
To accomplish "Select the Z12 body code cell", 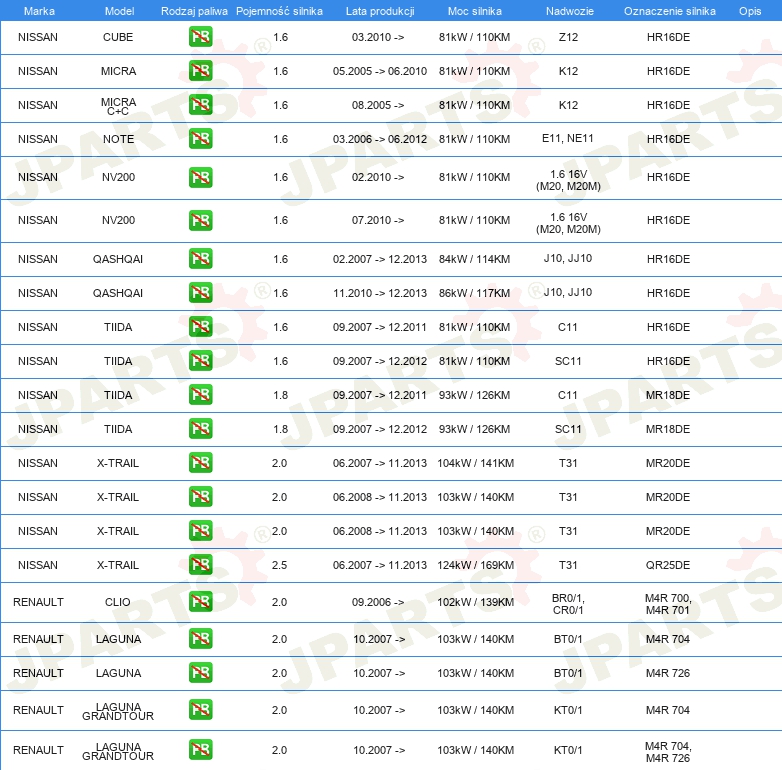I will [x=568, y=37].
